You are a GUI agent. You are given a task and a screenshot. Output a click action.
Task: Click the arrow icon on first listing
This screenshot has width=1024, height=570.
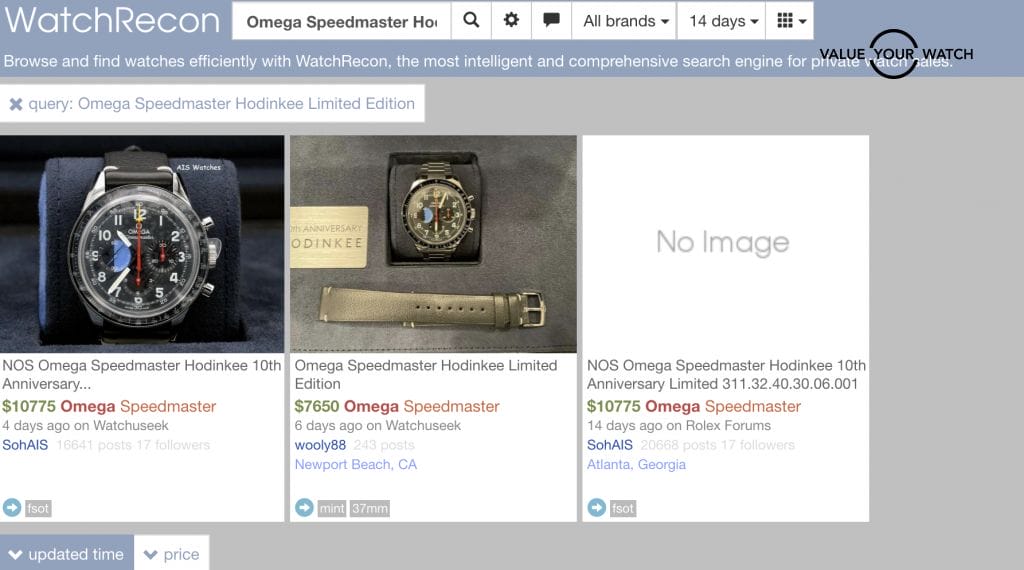click(12, 508)
